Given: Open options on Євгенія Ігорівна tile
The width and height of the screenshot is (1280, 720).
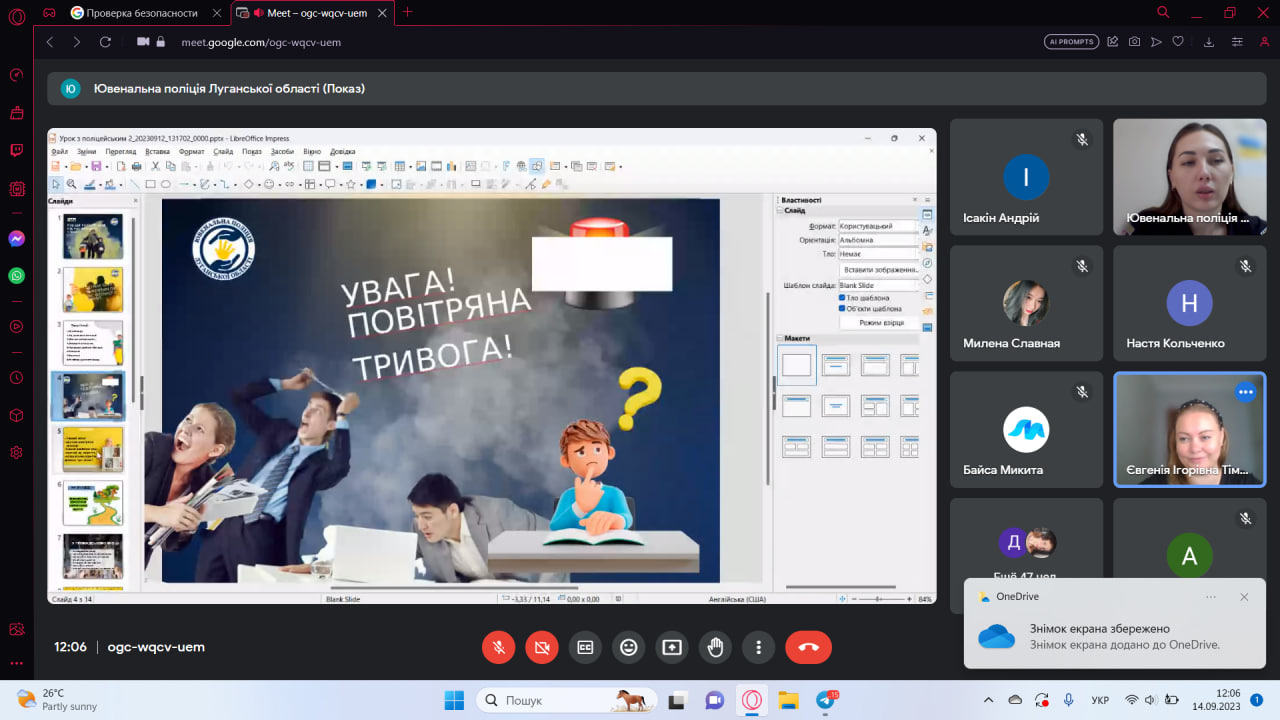Looking at the screenshot, I should pos(1245,392).
